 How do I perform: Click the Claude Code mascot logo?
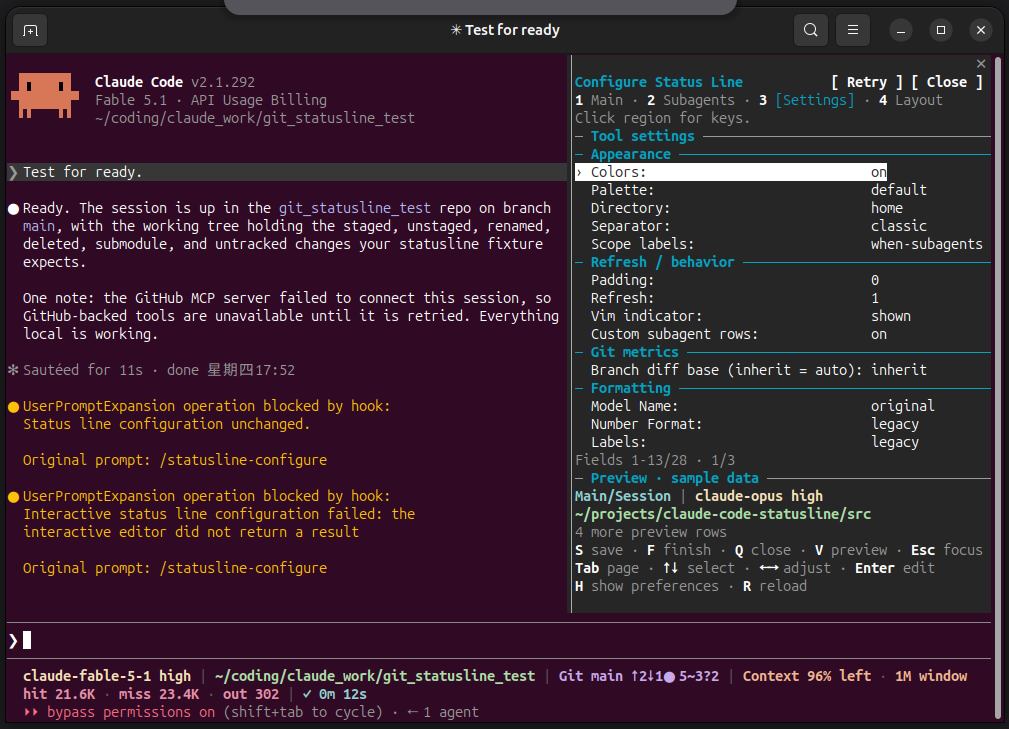[45, 95]
